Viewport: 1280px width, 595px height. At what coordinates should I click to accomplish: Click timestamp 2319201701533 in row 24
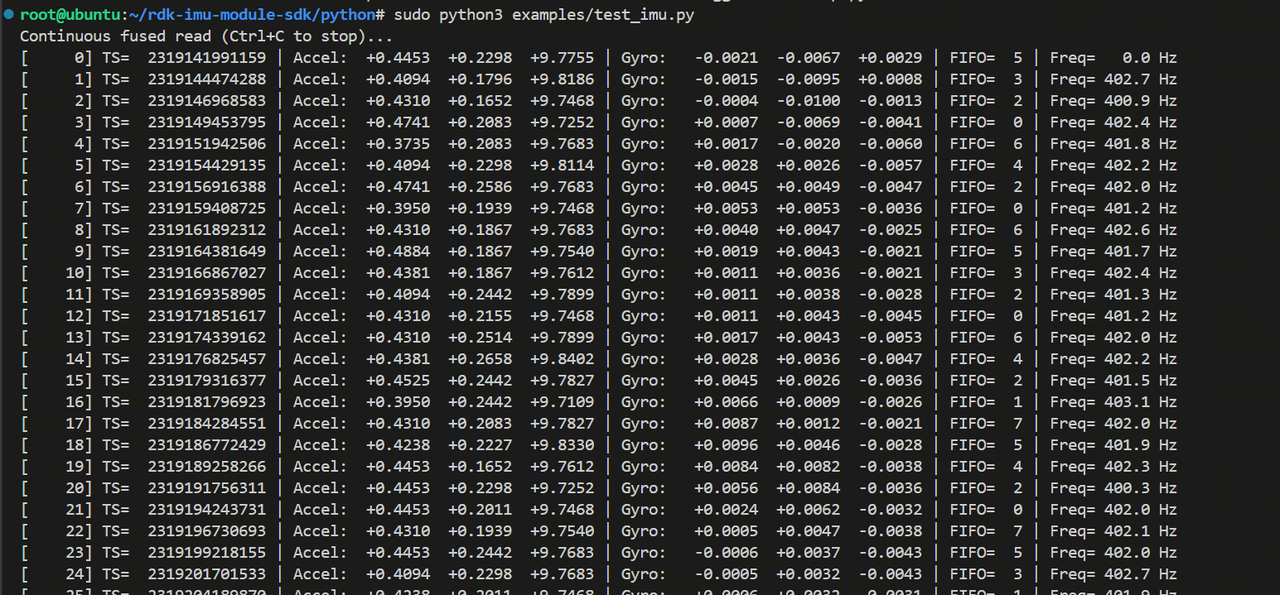(207, 574)
